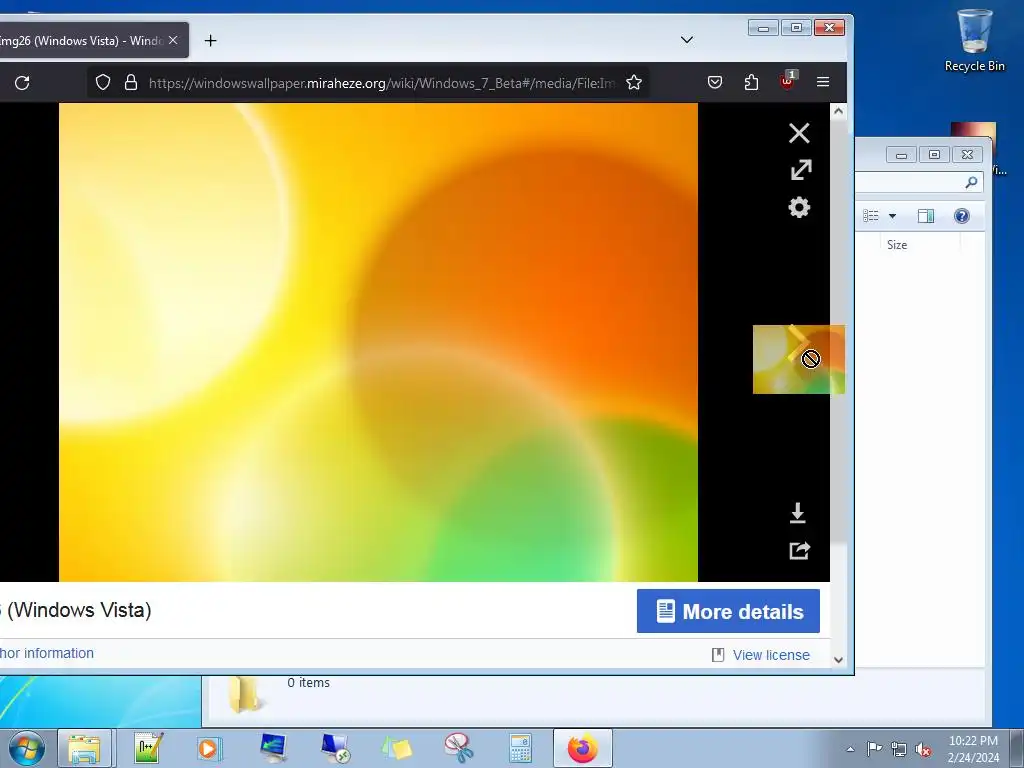Click the Firefox taskbar button
The image size is (1024, 768).
[583, 748]
